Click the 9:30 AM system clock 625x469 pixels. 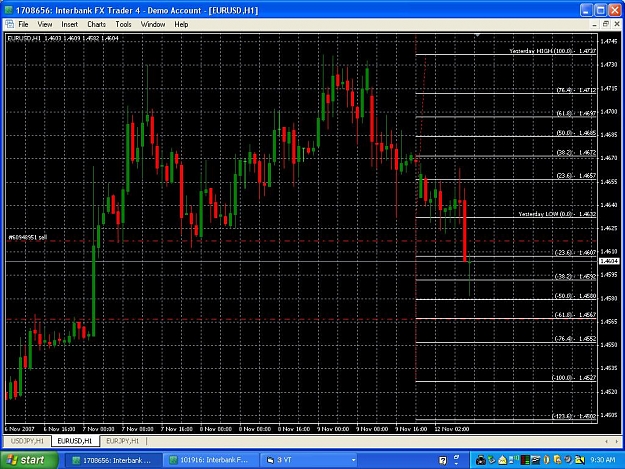pyautogui.click(x=602, y=460)
